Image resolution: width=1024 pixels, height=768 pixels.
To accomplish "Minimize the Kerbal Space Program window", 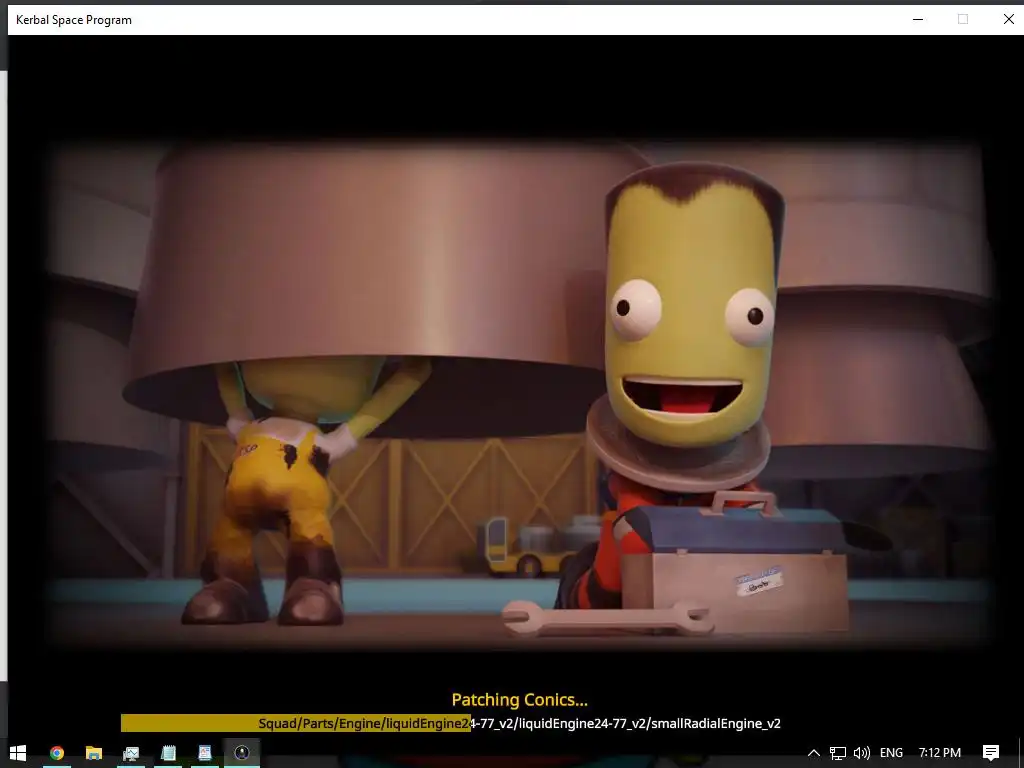I will (x=918, y=20).
